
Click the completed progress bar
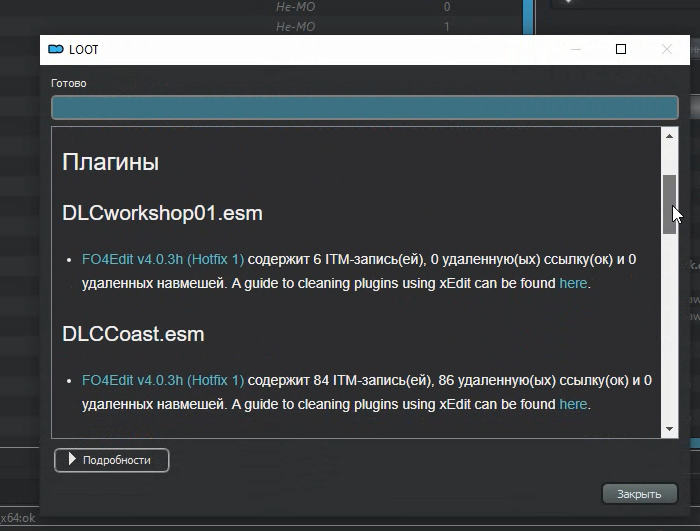(x=365, y=108)
